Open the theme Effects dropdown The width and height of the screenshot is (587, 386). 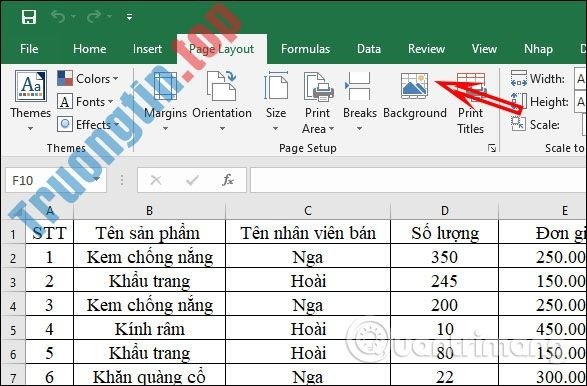tap(88, 124)
